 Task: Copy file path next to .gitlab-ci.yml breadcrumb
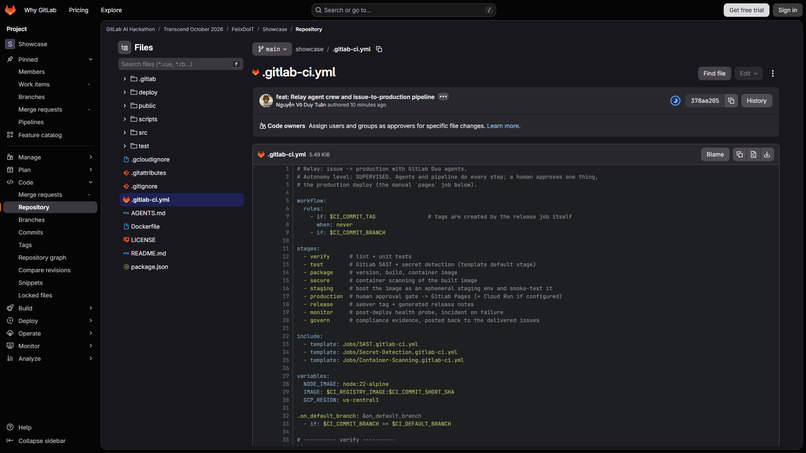pos(379,49)
